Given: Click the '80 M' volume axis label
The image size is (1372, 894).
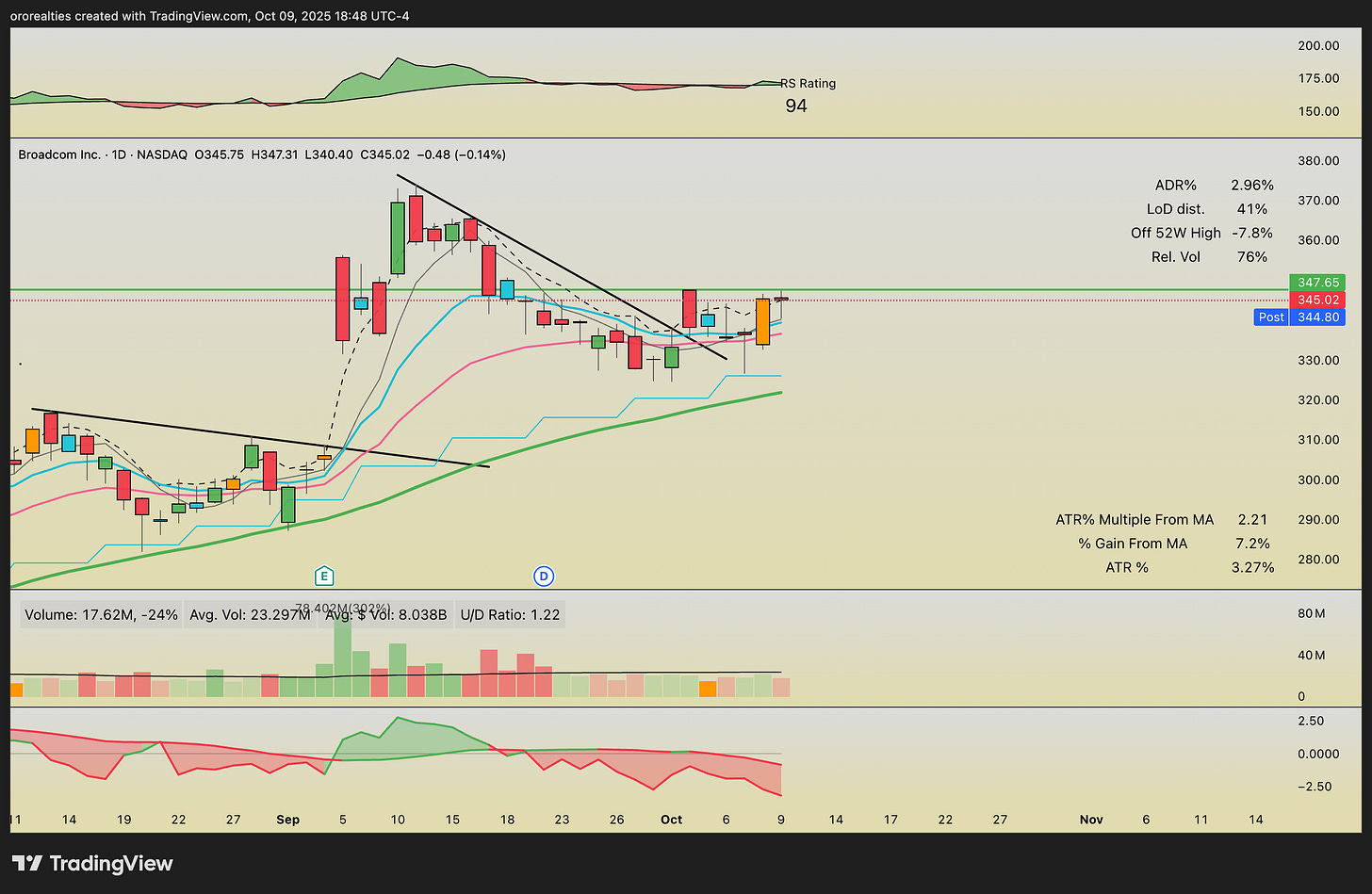Looking at the screenshot, I should point(1312,613).
